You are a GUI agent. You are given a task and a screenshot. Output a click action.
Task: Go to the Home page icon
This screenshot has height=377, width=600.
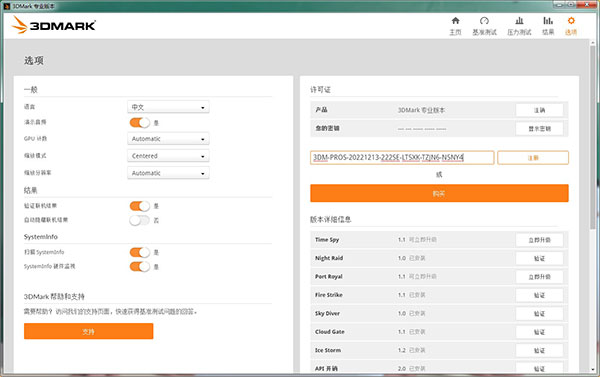455,21
